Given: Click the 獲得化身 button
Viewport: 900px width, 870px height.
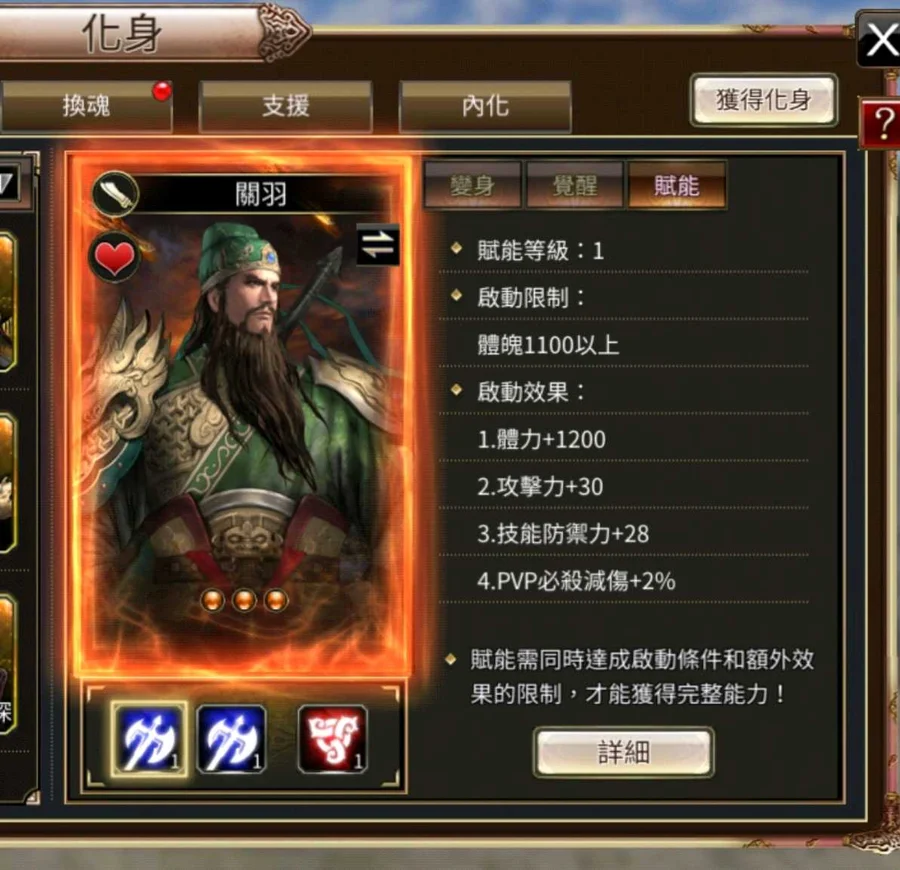Looking at the screenshot, I should click(764, 100).
